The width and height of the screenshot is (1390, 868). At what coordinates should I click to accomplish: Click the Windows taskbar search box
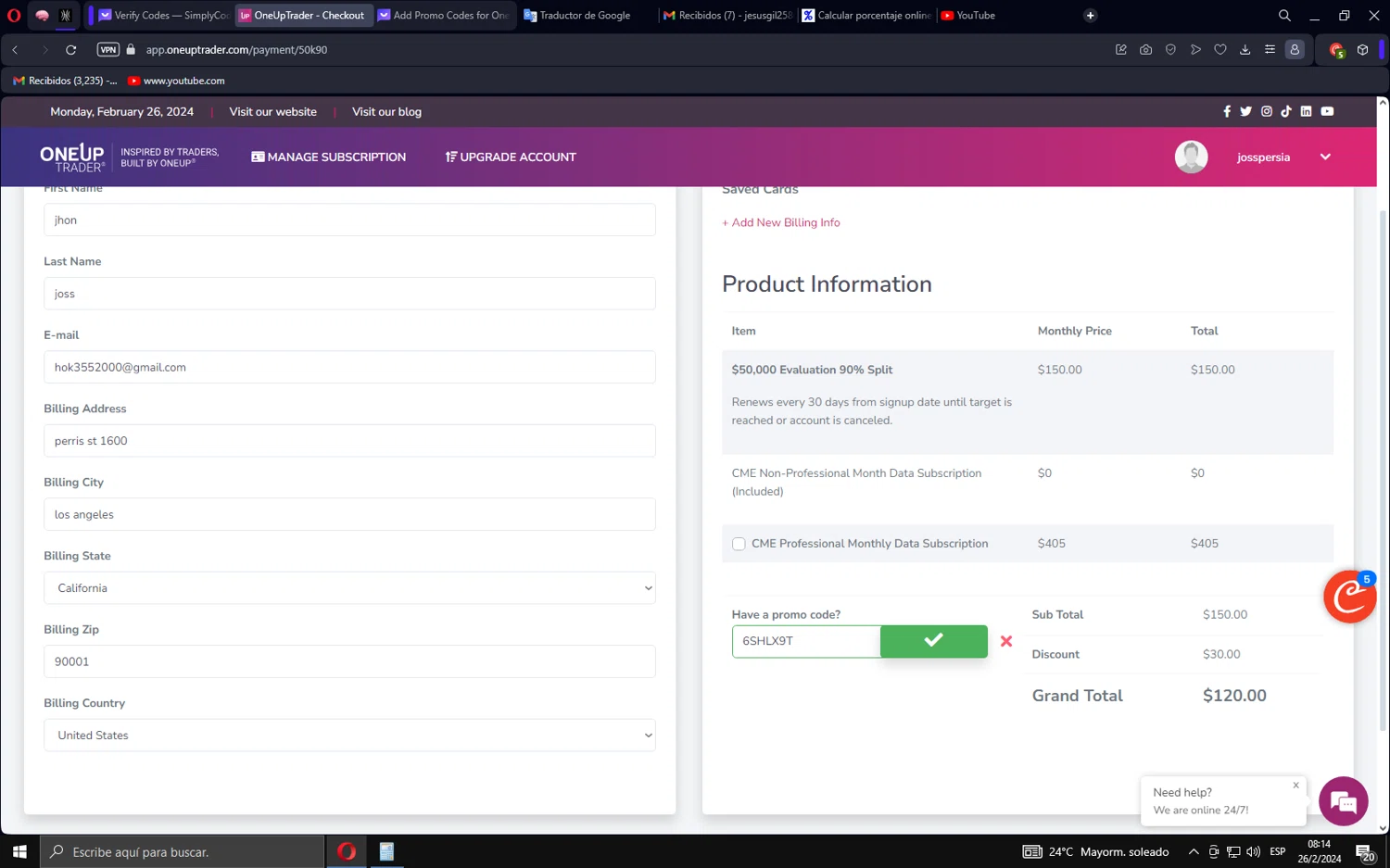pos(183,851)
